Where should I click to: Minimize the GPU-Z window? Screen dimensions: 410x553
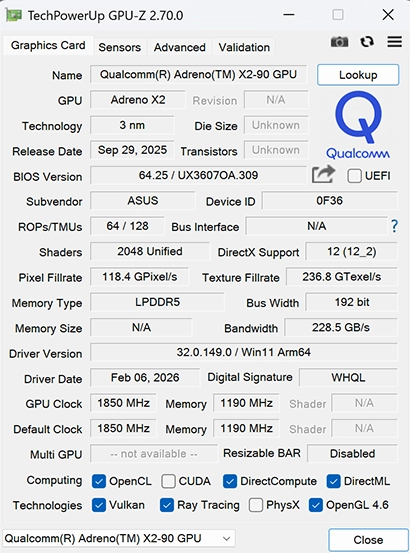tap(289, 15)
